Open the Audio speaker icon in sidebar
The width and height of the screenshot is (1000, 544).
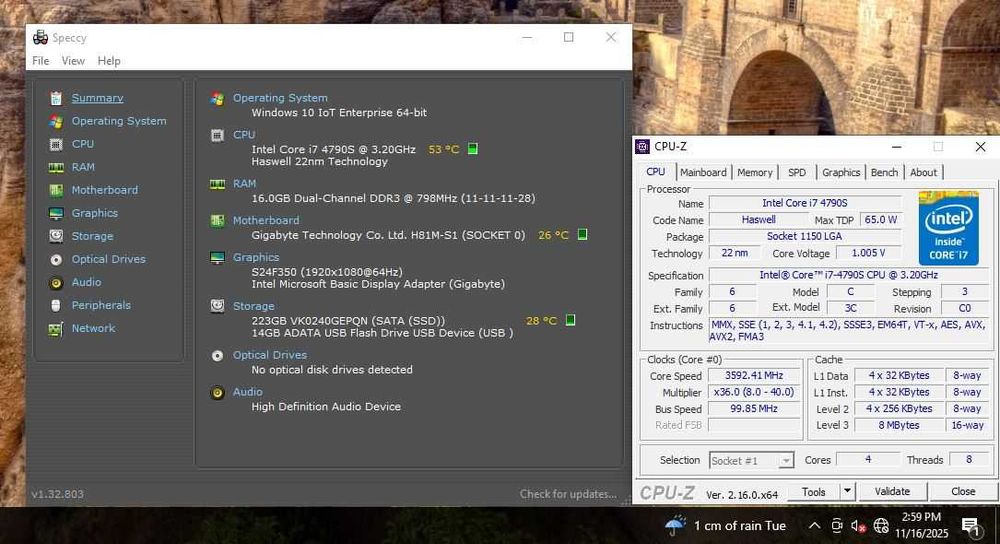(x=56, y=283)
